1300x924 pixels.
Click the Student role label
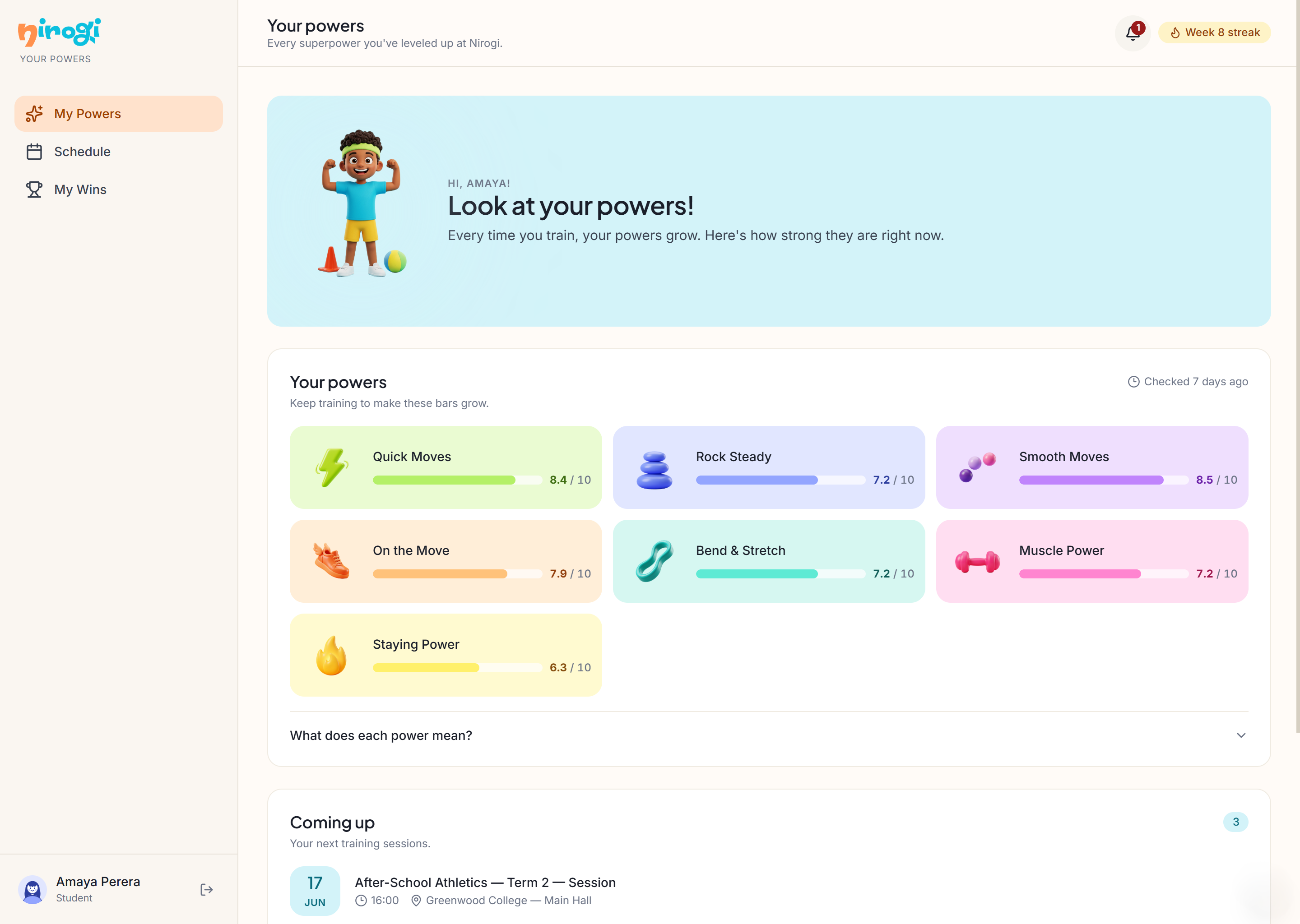pyautogui.click(x=74, y=898)
